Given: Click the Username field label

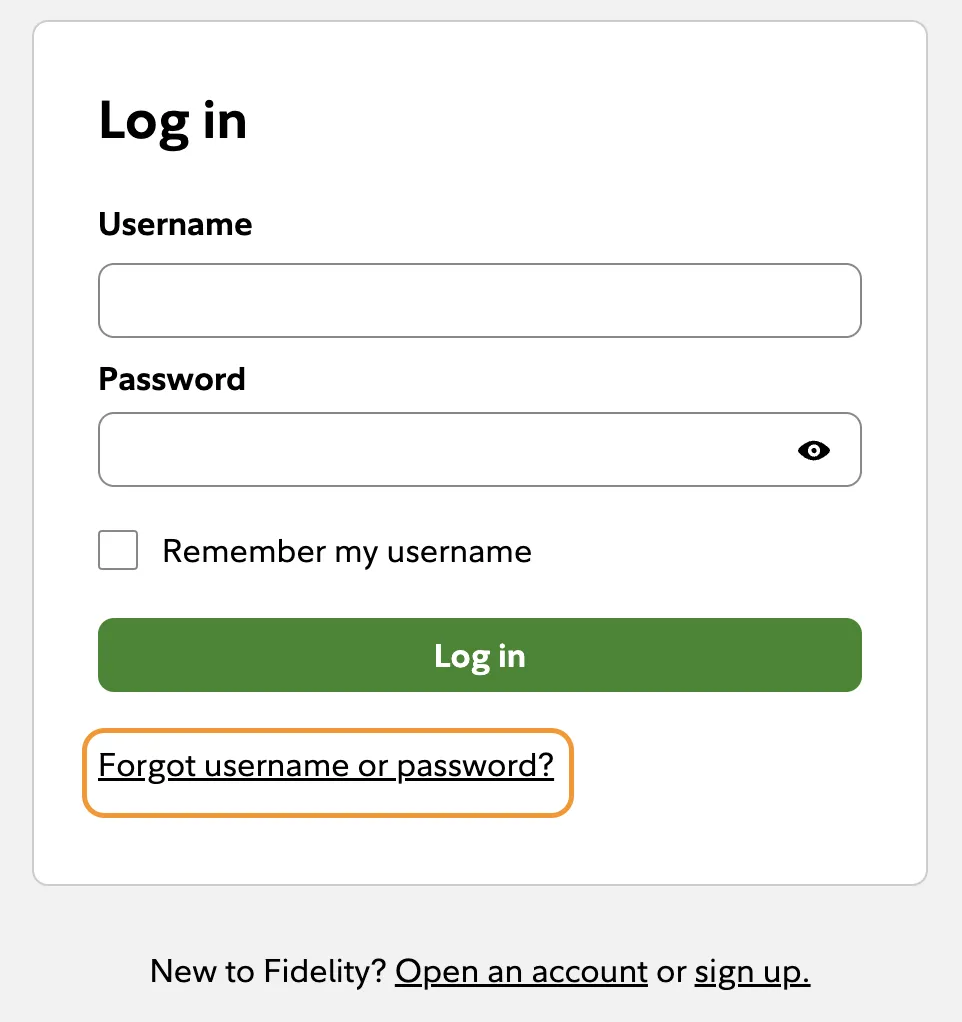Looking at the screenshot, I should pyautogui.click(x=174, y=224).
